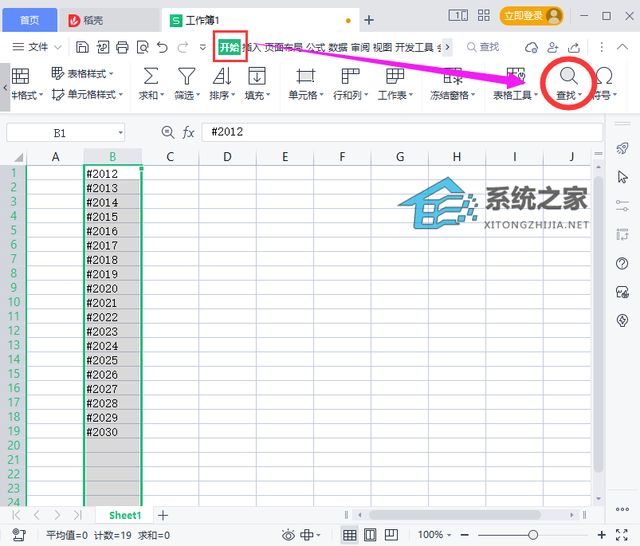640x546 pixels.
Task: Add a new sheet with plus button
Action: point(163,515)
